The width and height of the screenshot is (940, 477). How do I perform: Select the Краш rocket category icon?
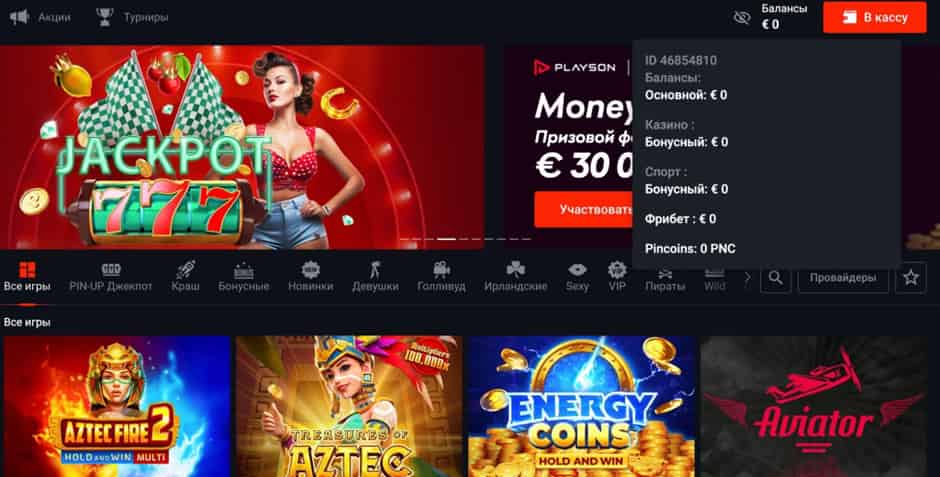[x=185, y=270]
